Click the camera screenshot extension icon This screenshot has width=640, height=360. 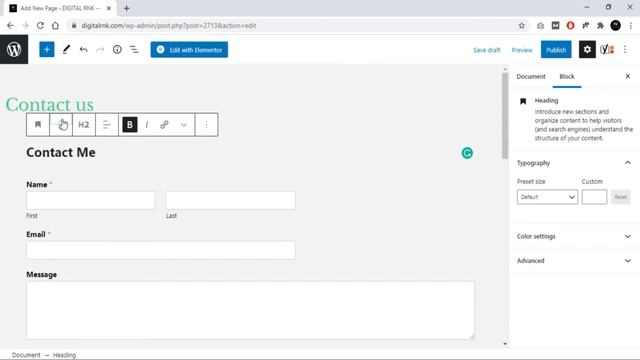540,26
